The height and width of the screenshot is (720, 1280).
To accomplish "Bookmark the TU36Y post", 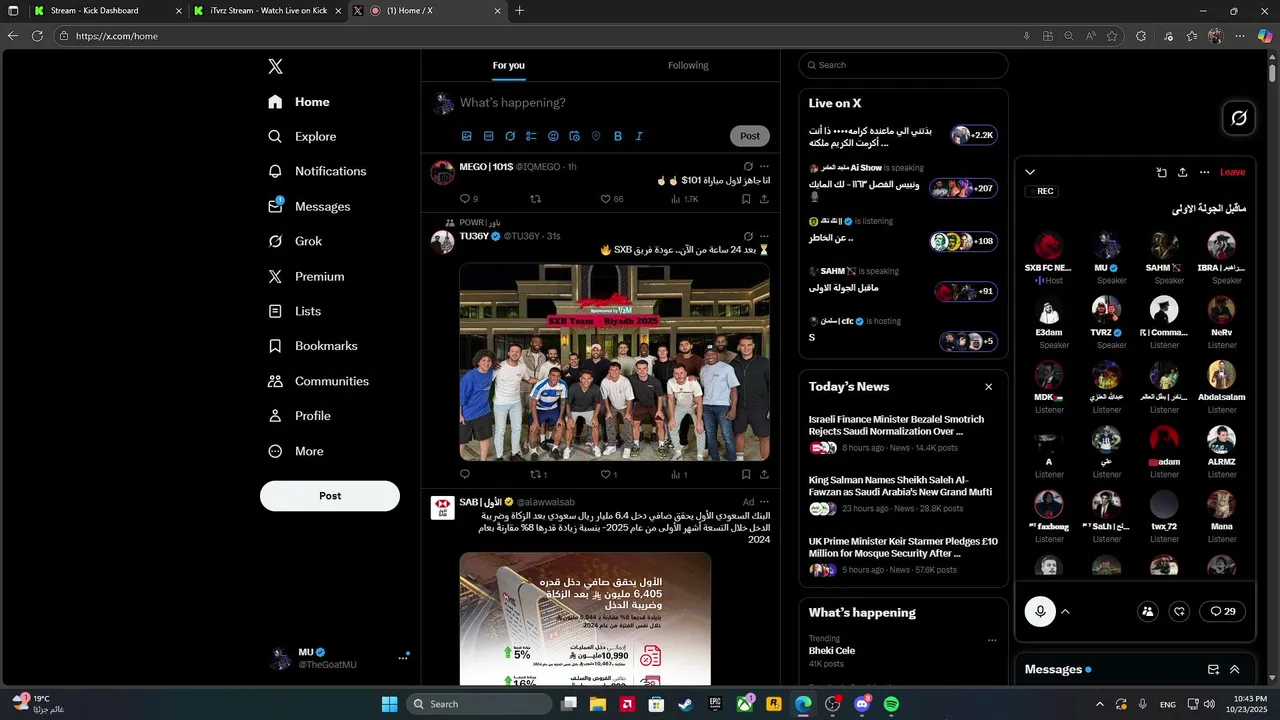I will pyautogui.click(x=746, y=474).
